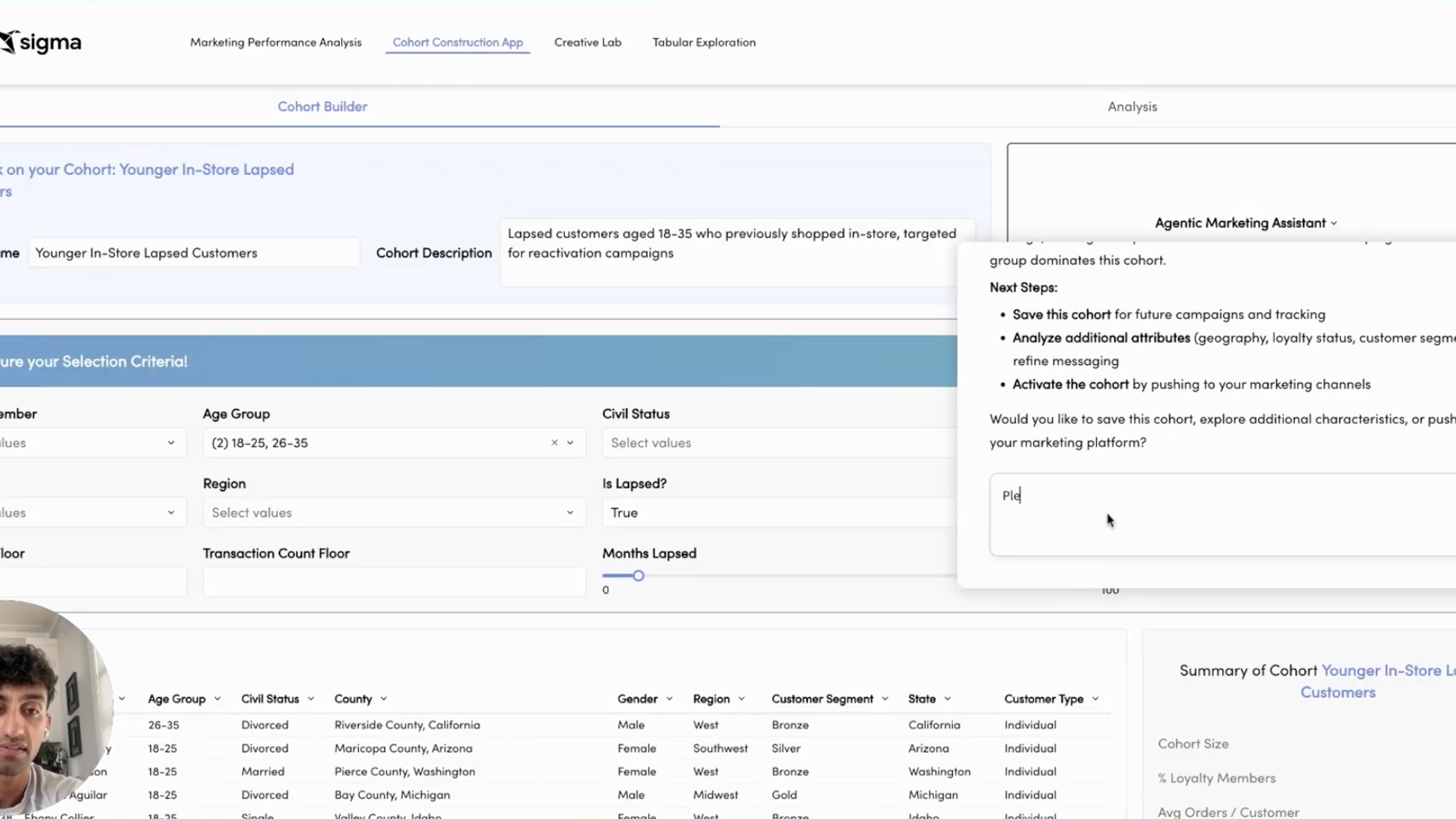Click the Married civil status cell

click(x=263, y=772)
